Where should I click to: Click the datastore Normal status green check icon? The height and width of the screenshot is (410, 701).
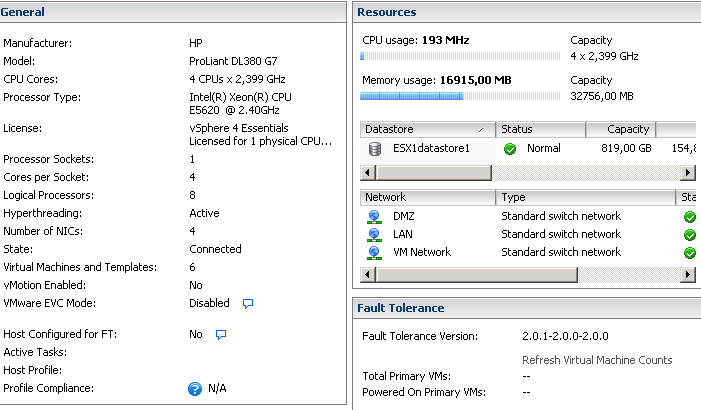pyautogui.click(x=510, y=149)
